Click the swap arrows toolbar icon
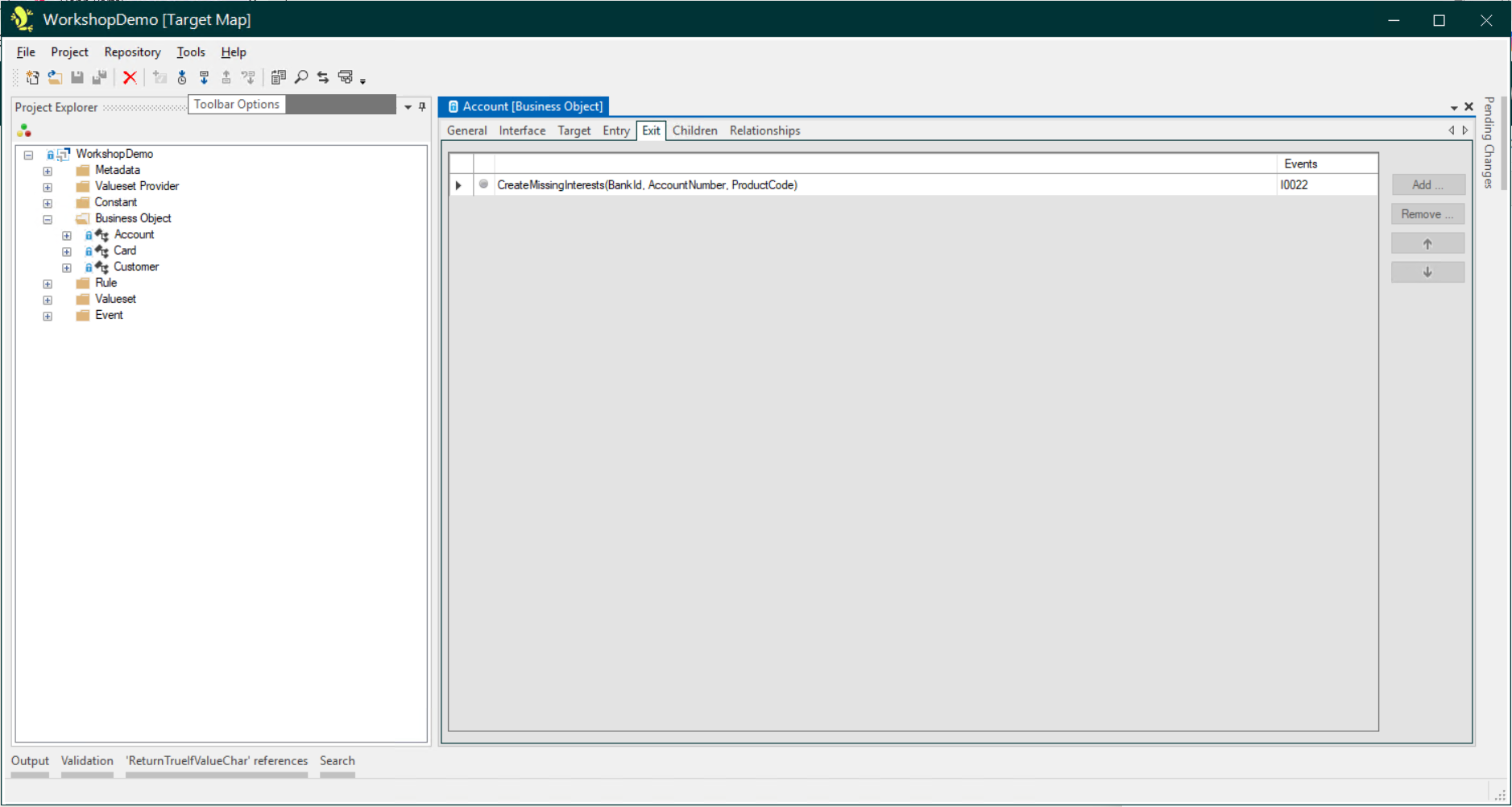The height and width of the screenshot is (807, 1512). tap(323, 77)
